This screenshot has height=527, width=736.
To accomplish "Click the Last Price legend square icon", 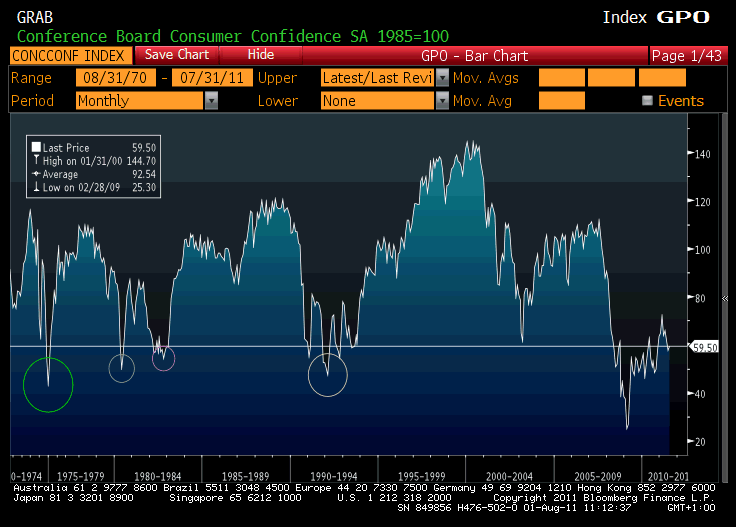I will [x=36, y=147].
